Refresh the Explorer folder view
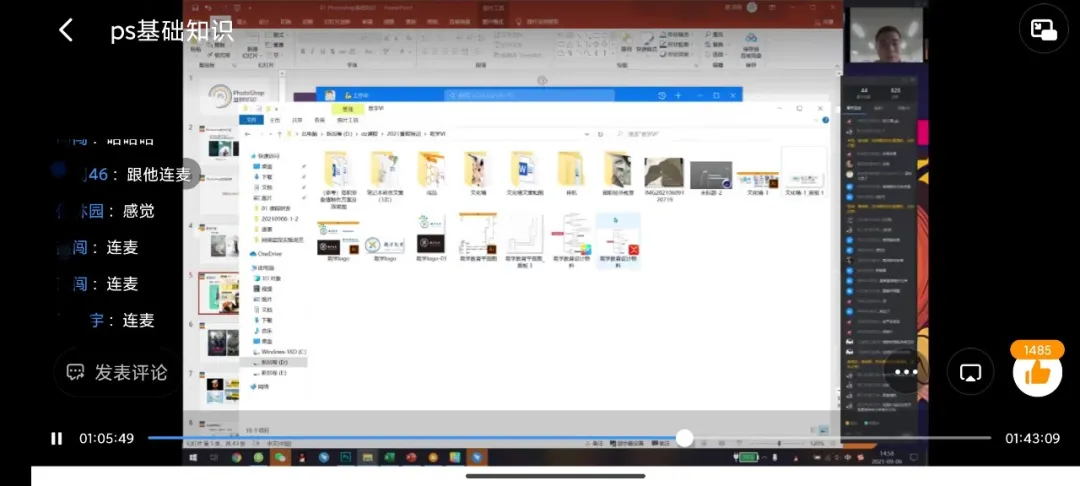The width and height of the screenshot is (1080, 486). (600, 134)
